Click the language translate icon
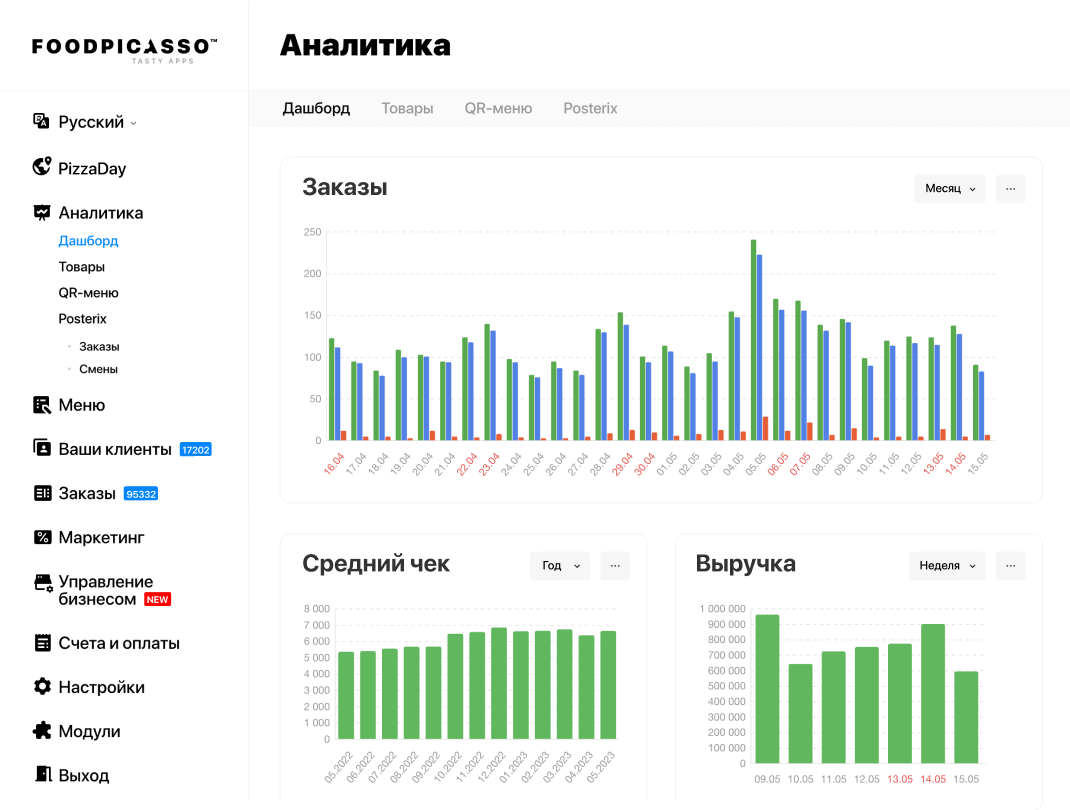1070x810 pixels. [x=41, y=121]
